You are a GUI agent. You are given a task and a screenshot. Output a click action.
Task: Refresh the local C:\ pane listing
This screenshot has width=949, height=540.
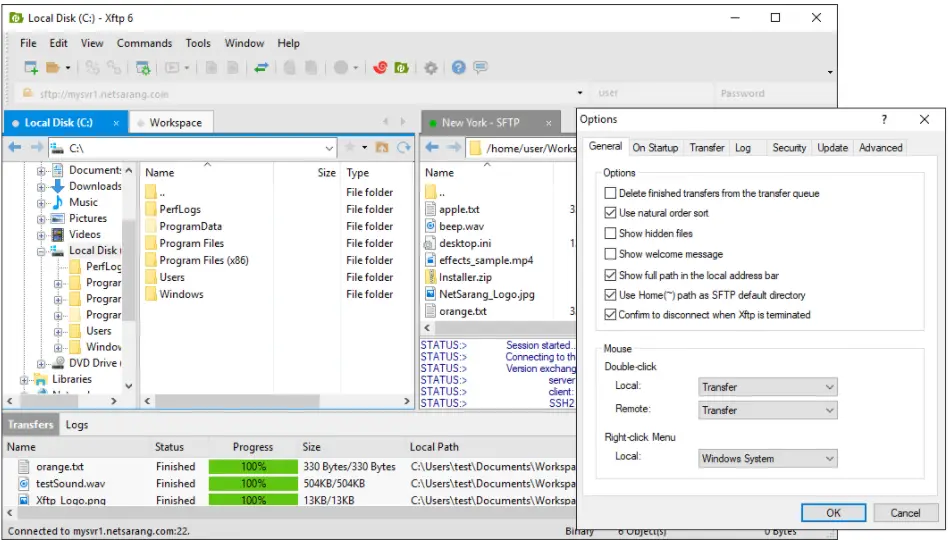403,148
